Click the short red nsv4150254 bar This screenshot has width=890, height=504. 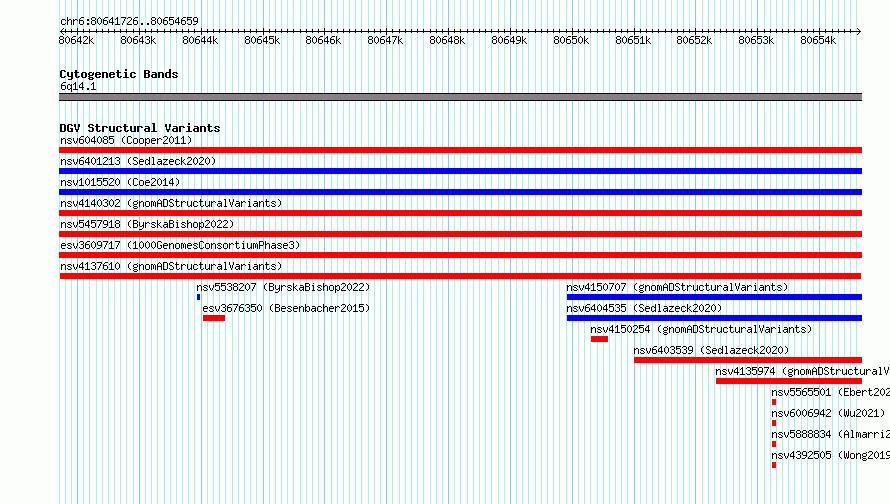pos(599,339)
